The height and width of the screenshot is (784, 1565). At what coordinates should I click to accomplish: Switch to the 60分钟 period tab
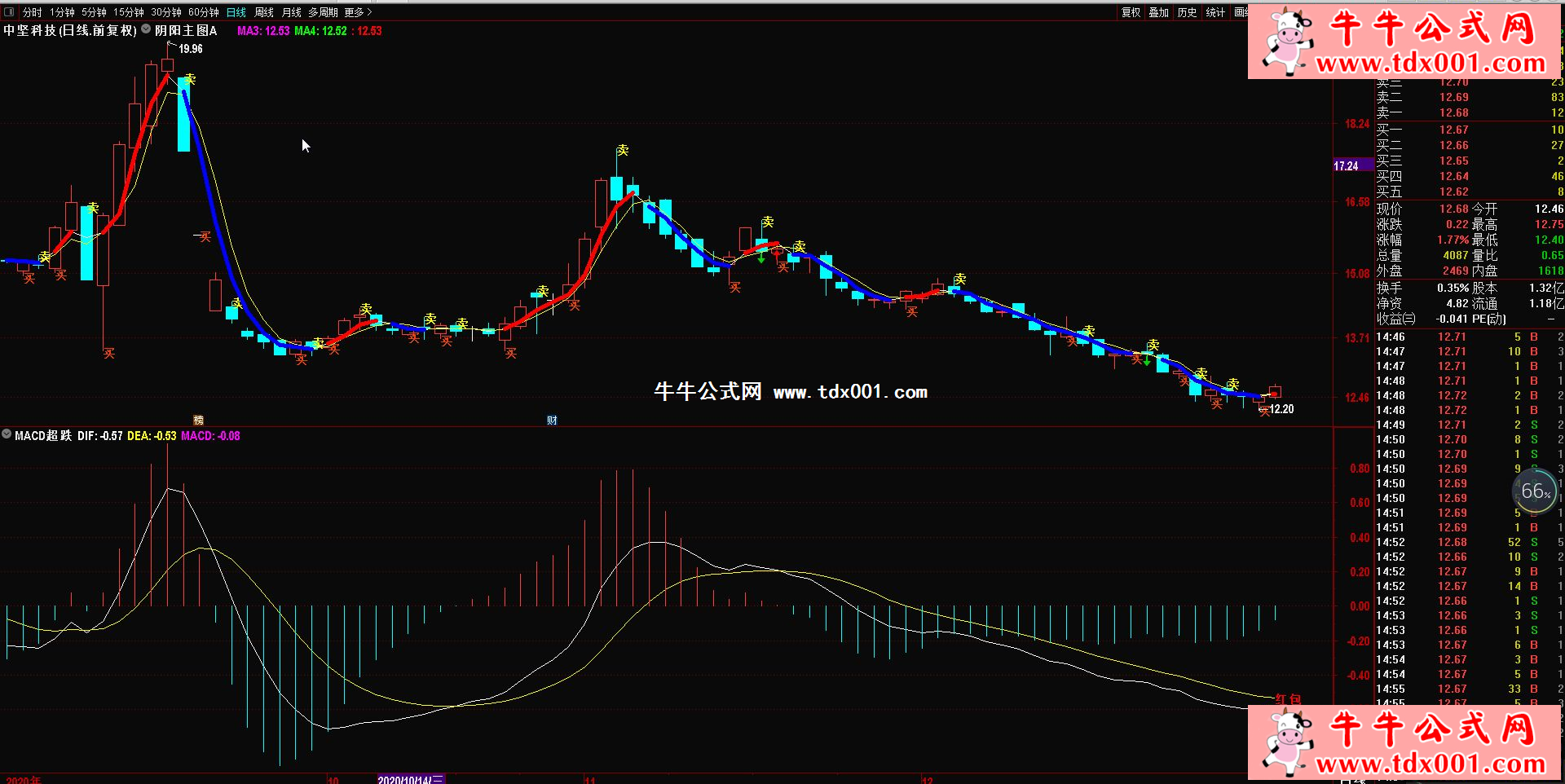coord(204,12)
